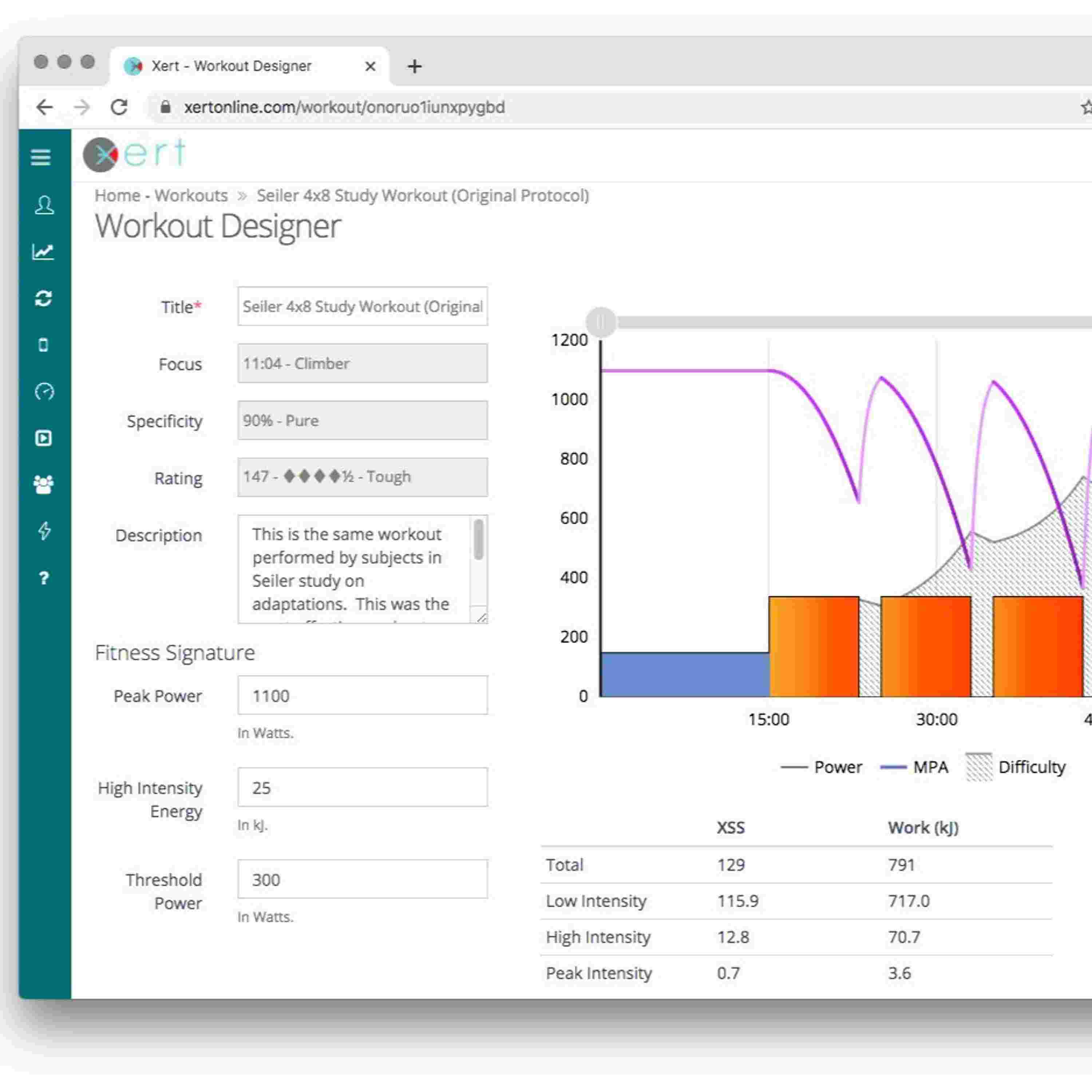1092x1092 pixels.
Task: Open help question mark icon
Action: 44,578
